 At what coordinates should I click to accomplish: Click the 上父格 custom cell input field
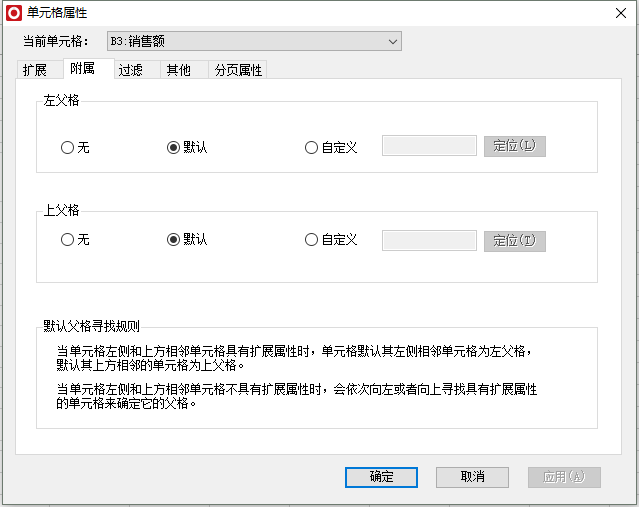tap(429, 240)
